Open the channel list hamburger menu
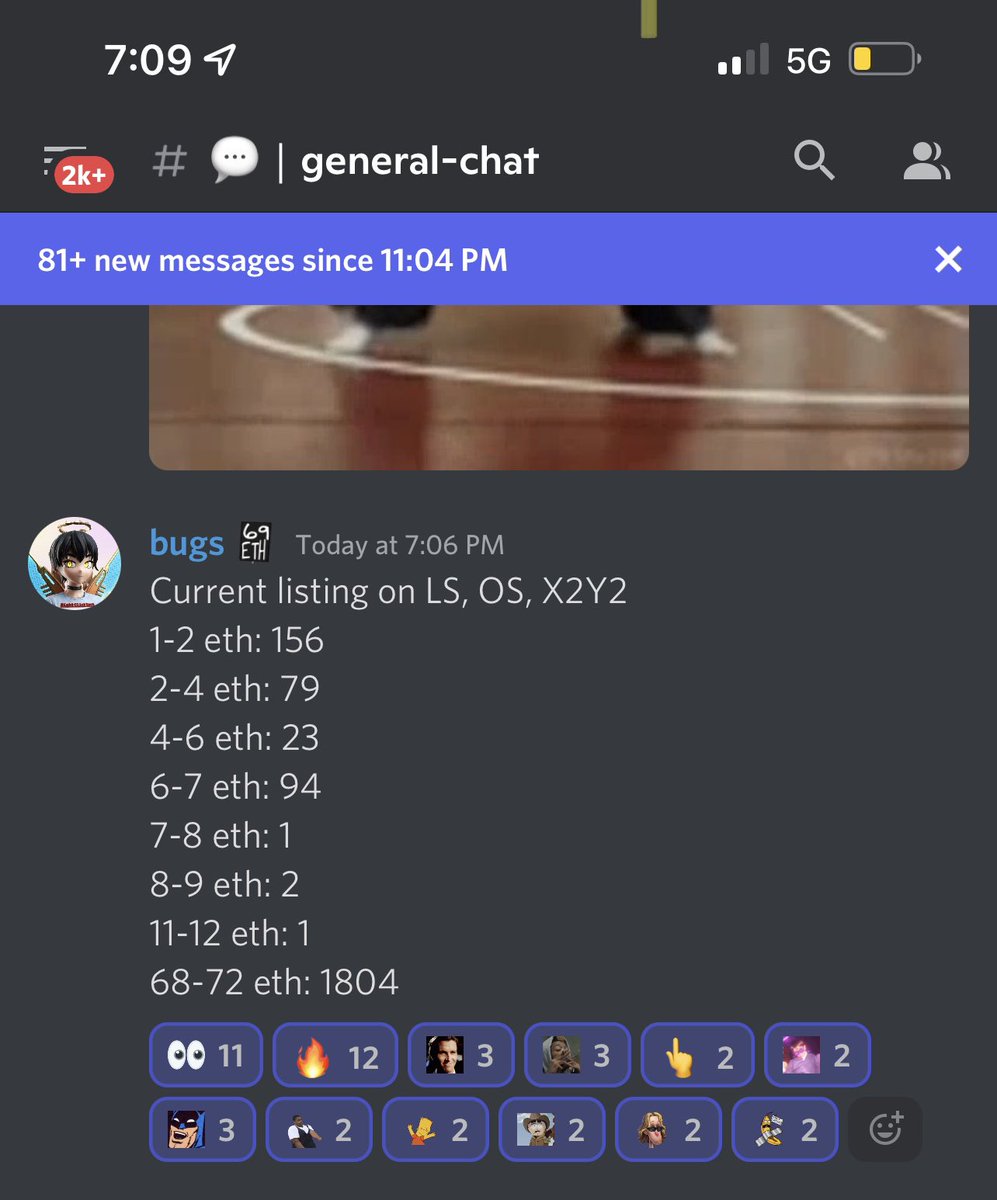This screenshot has height=1200, width=997. coord(62,160)
